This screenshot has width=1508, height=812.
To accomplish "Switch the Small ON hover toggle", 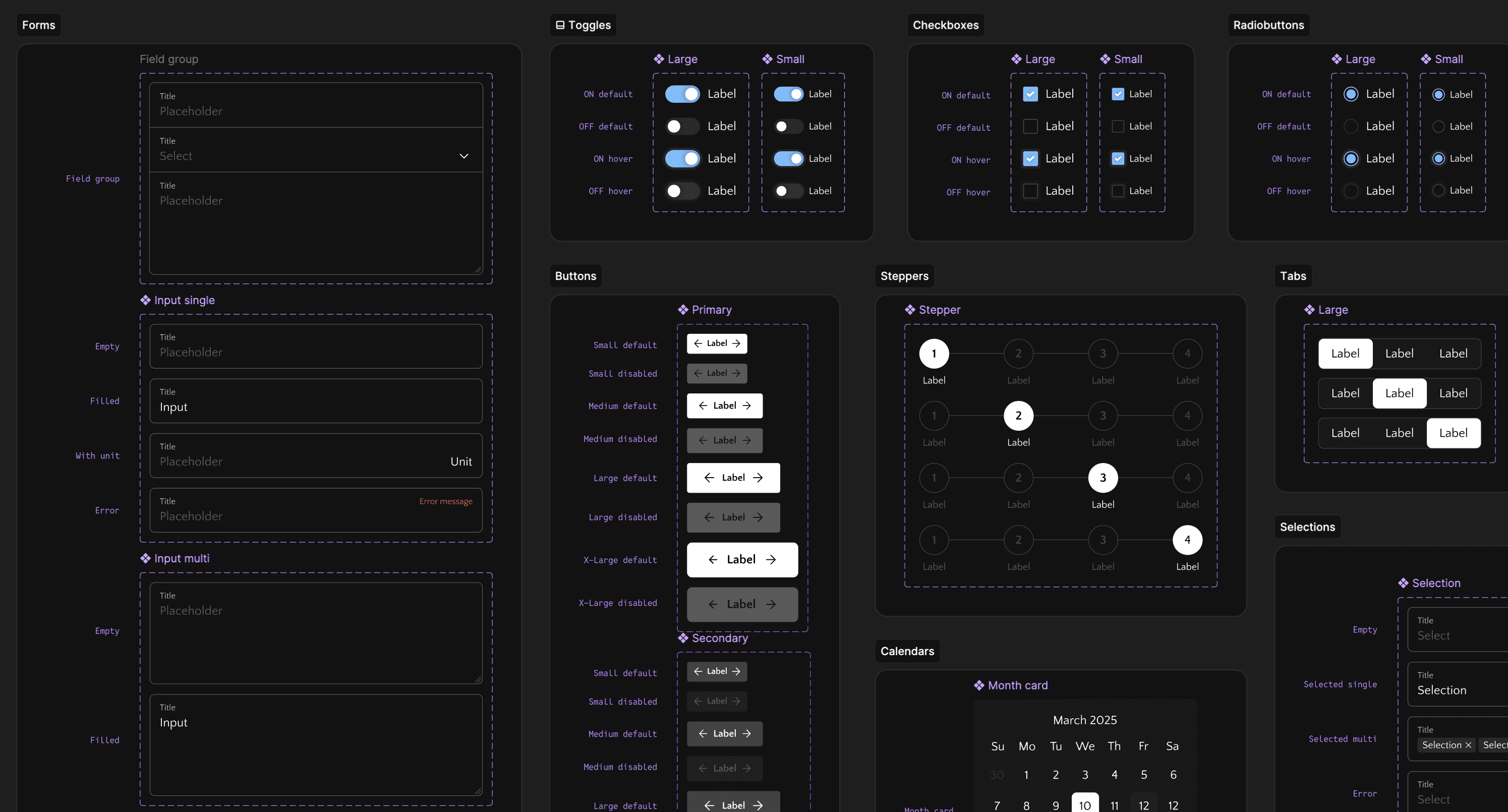I will coord(788,159).
